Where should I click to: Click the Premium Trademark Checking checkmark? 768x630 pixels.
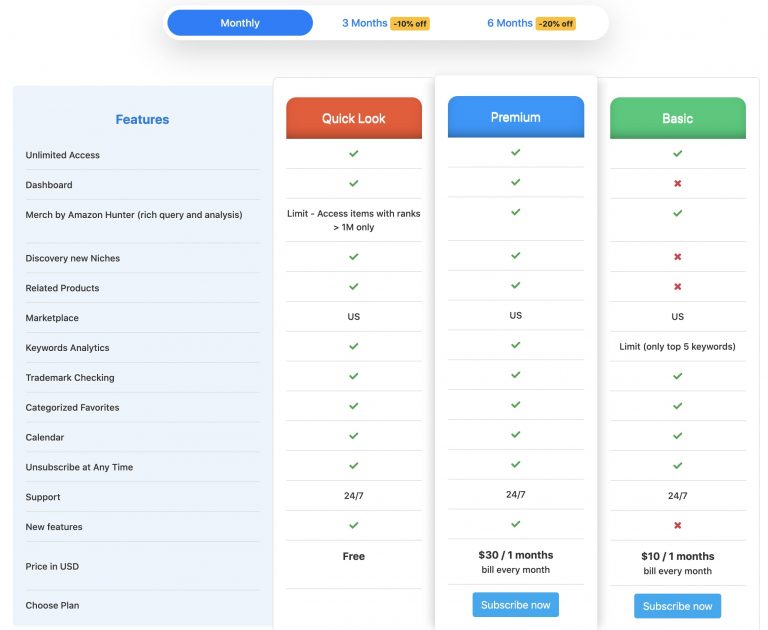(x=515, y=375)
